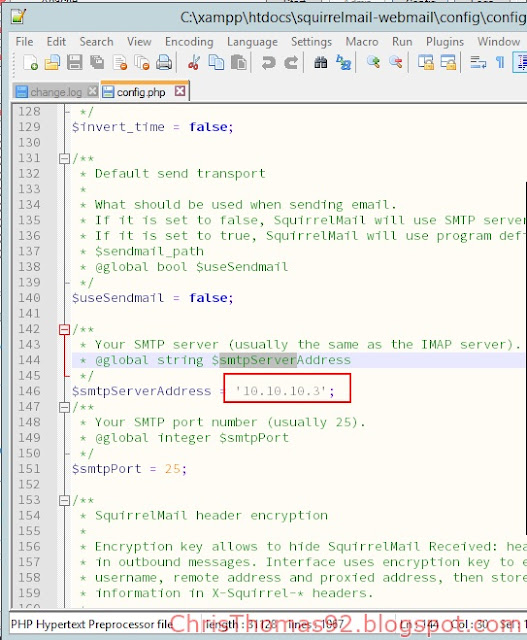Undo the last edit
The height and width of the screenshot is (640, 527).
pos(268,62)
